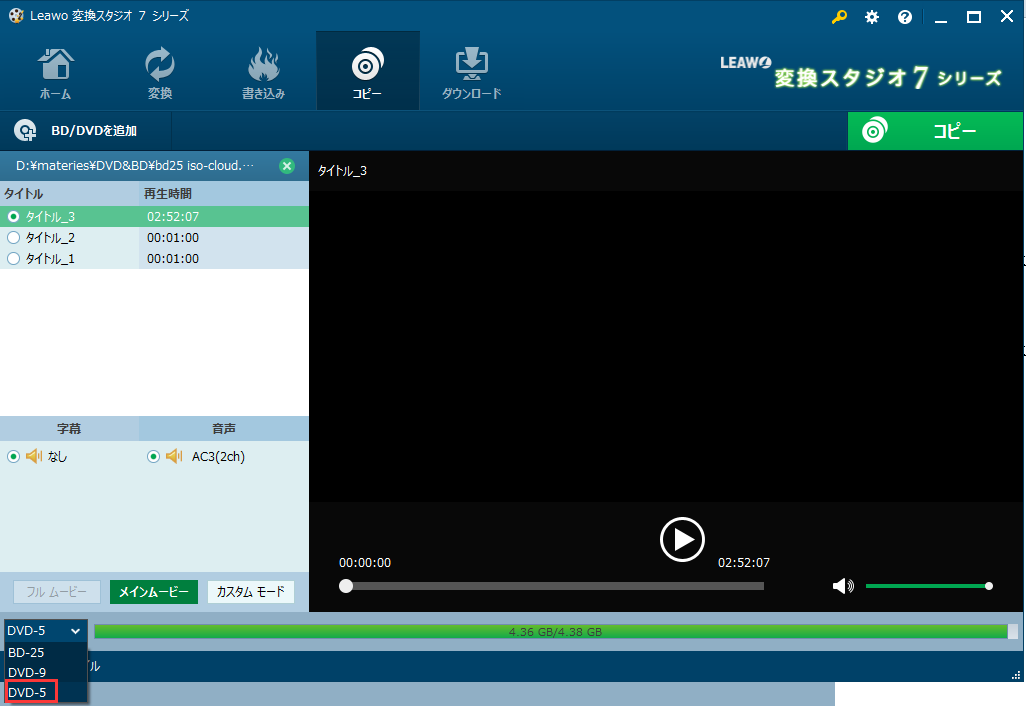Switch to the 音声 (Audio) tab
Image resolution: width=1026 pixels, height=706 pixels.
point(223,428)
